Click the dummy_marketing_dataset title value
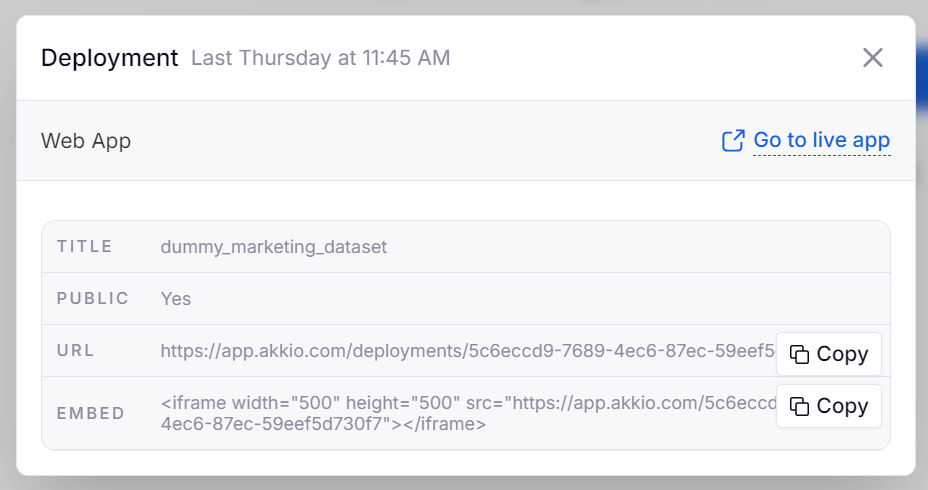This screenshot has width=928, height=490. (x=273, y=246)
